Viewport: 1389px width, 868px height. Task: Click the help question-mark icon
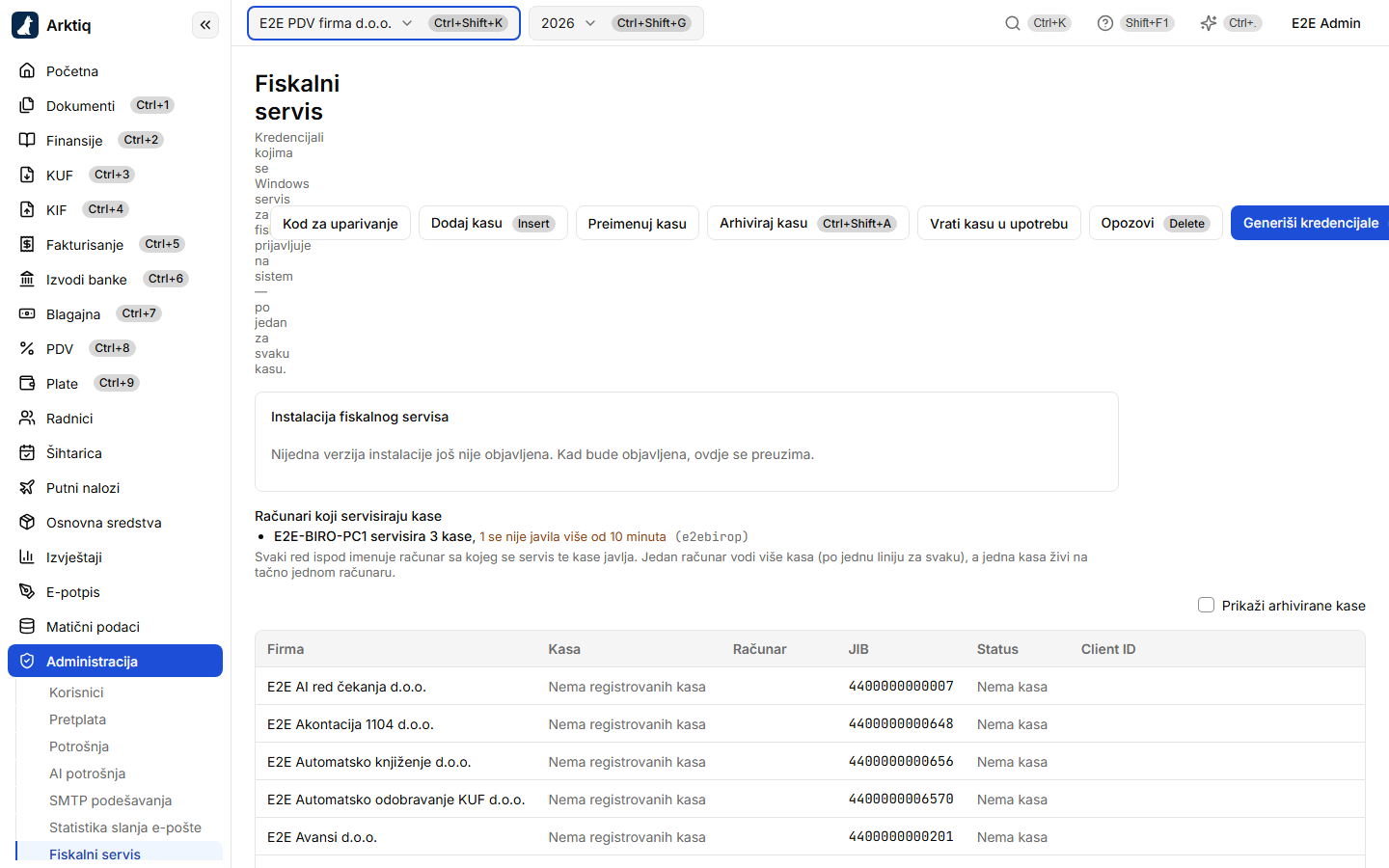coord(1105,23)
